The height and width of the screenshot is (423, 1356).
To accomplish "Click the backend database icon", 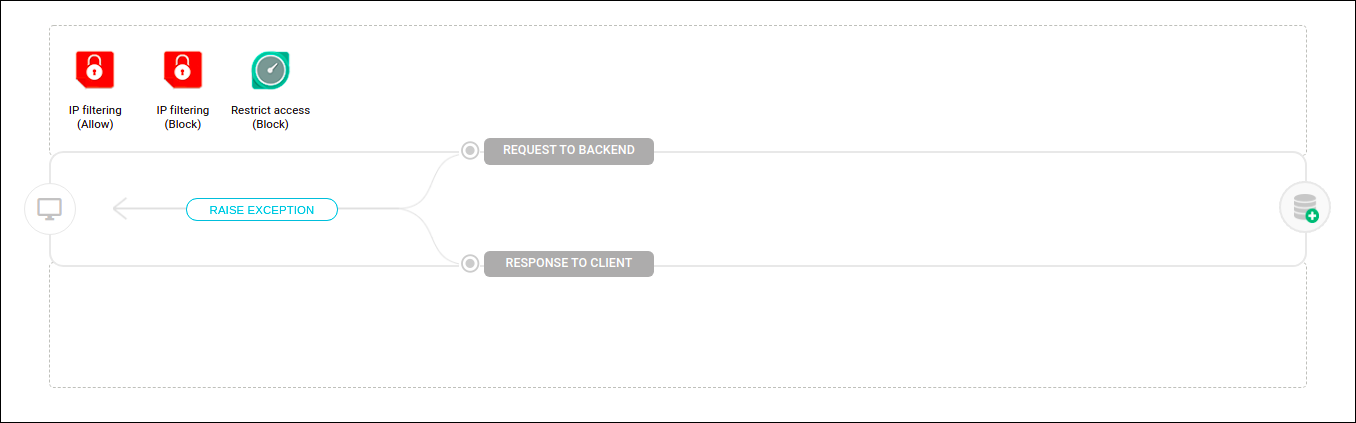I will pyautogui.click(x=1304, y=207).
